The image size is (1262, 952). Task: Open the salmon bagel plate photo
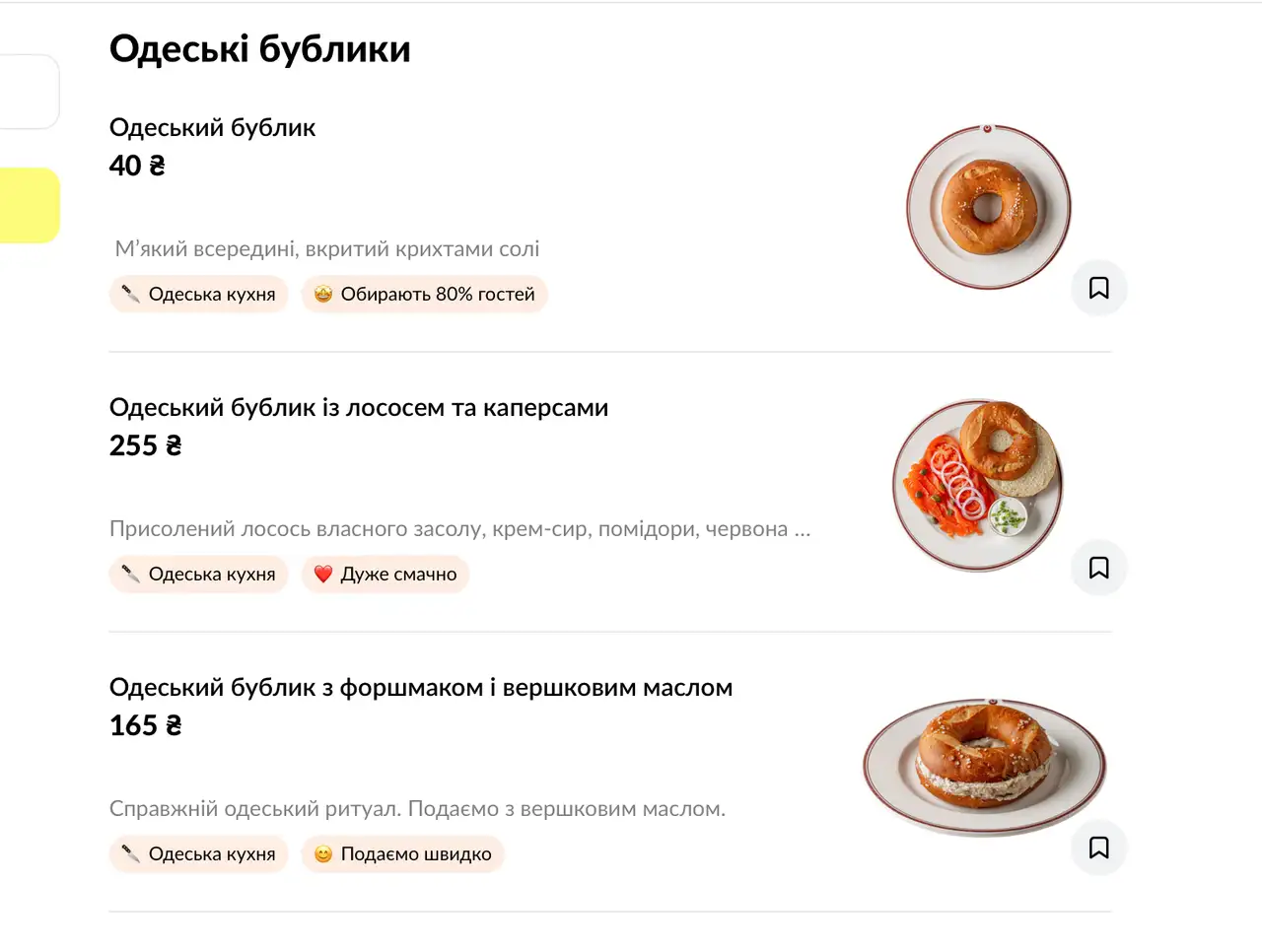[x=978, y=485]
